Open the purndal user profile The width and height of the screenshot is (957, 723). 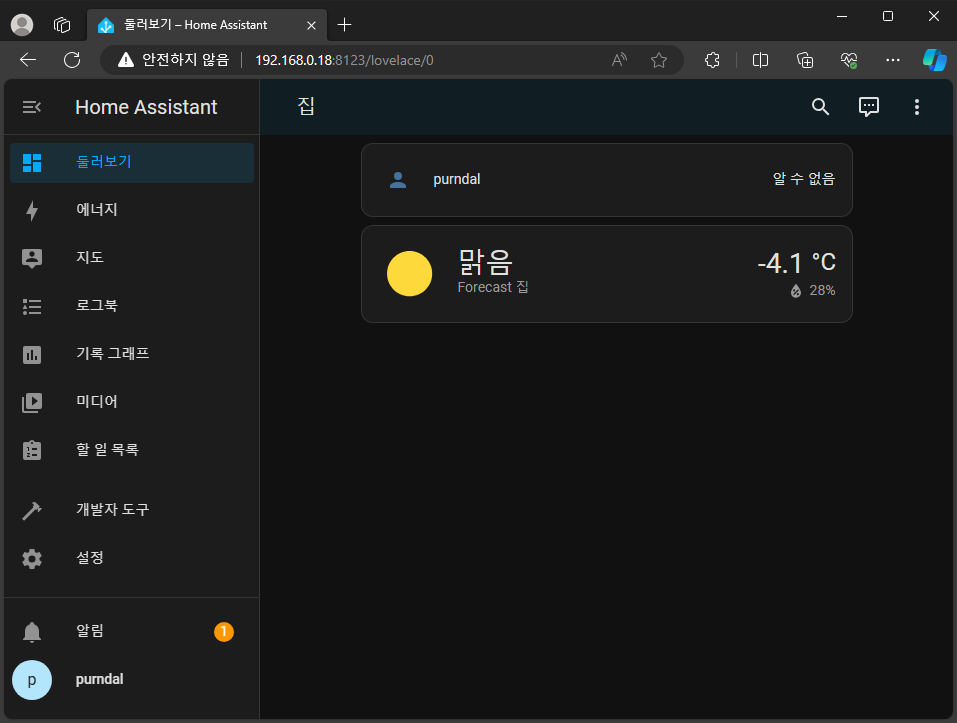[x=132, y=680]
